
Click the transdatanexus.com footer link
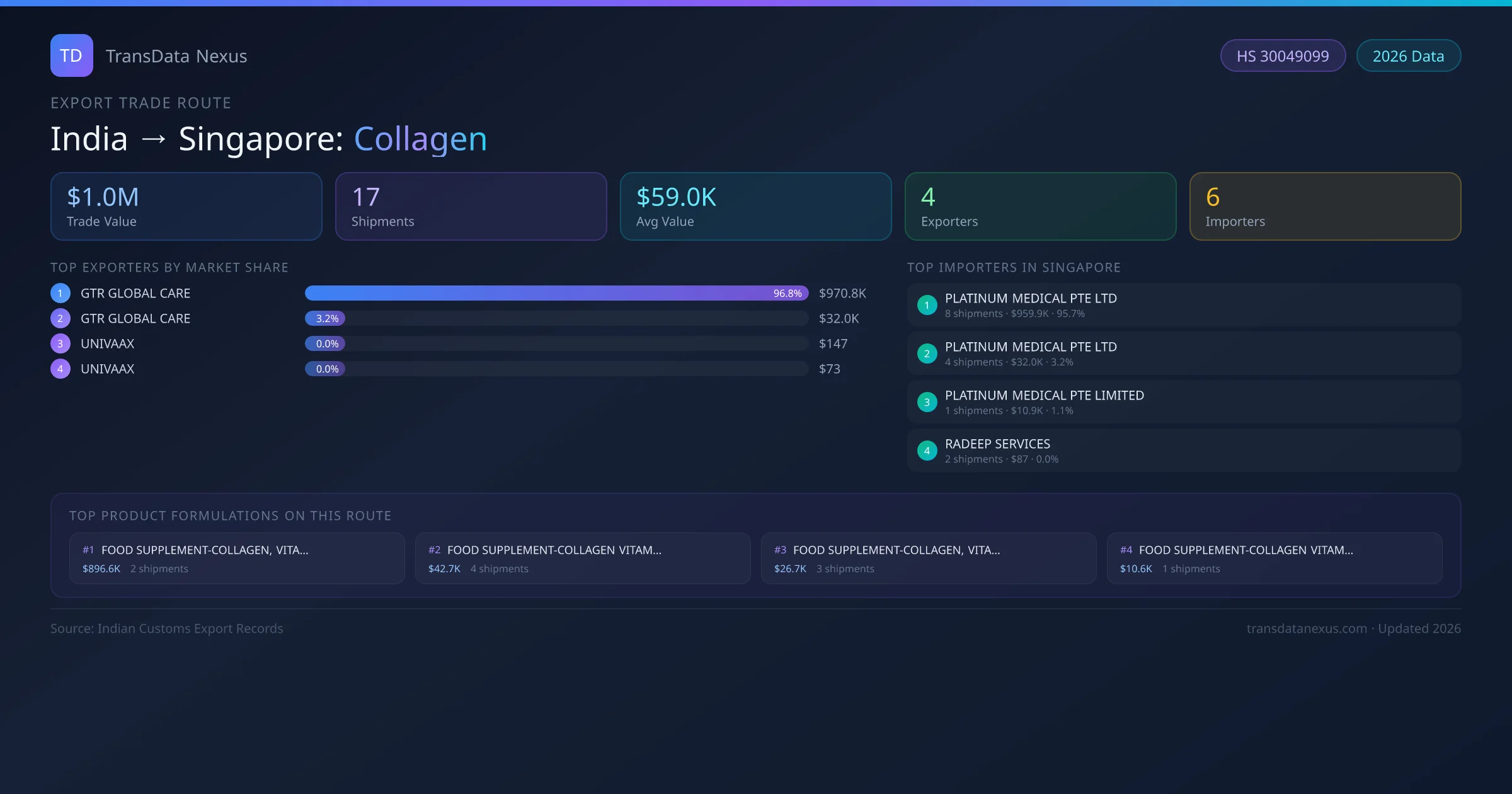[1307, 628]
